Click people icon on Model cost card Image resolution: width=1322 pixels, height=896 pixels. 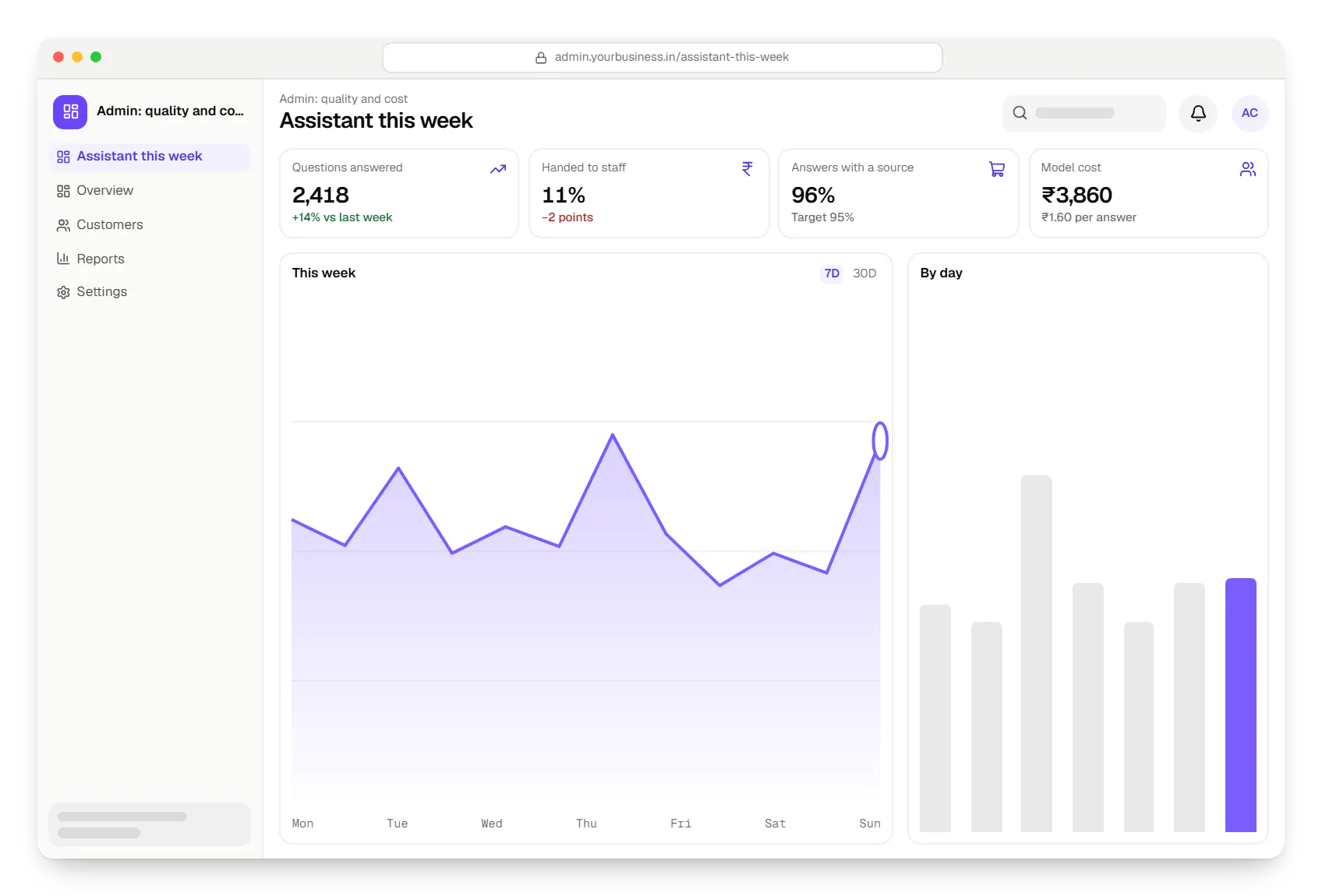(1248, 169)
